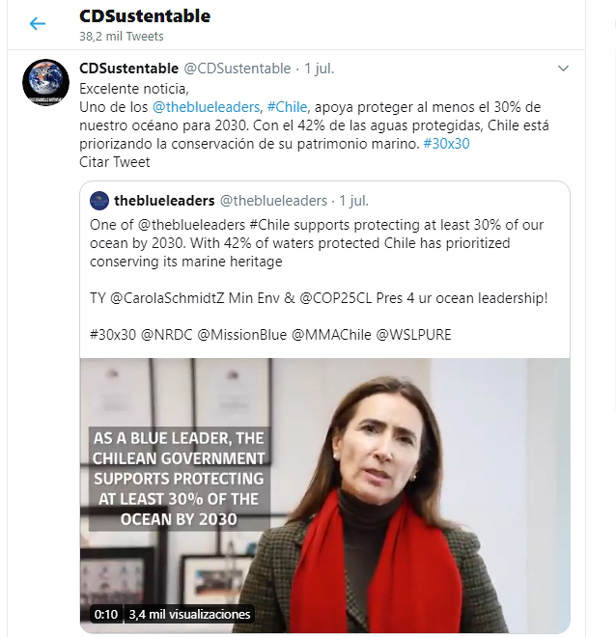Screen dimensions: 616x637
Task: Open the tweet's 1 jul. timestamp
Action: (x=319, y=68)
